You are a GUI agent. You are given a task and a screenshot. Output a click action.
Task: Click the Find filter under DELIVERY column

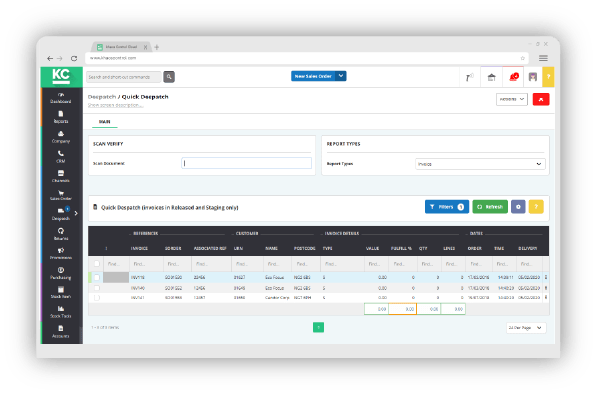[529, 264]
